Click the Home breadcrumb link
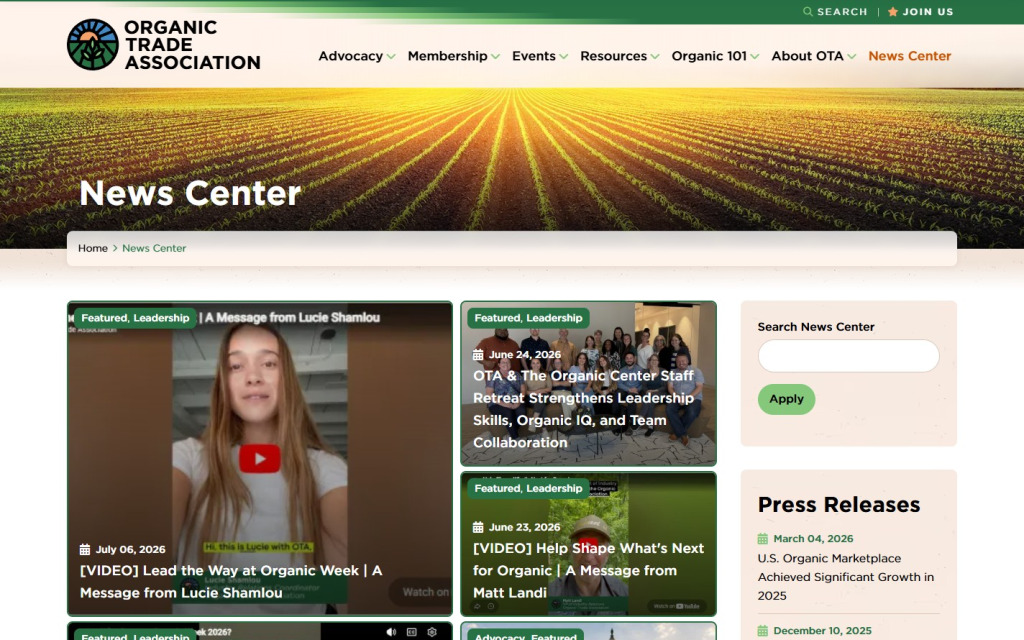 click(x=93, y=248)
